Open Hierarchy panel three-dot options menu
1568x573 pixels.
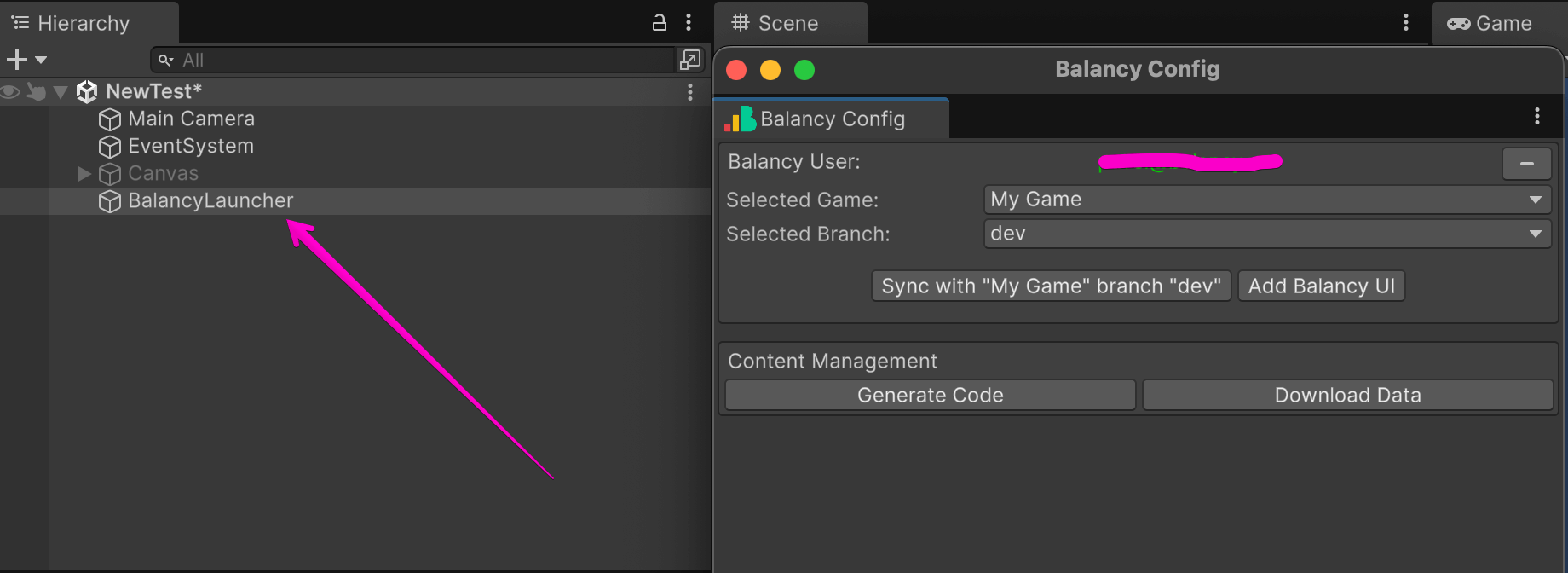pos(689,23)
